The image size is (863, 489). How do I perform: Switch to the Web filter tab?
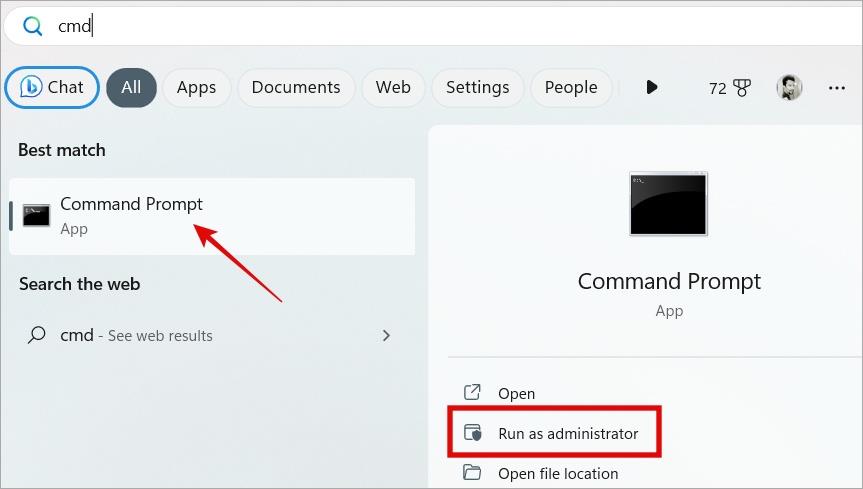click(x=393, y=87)
